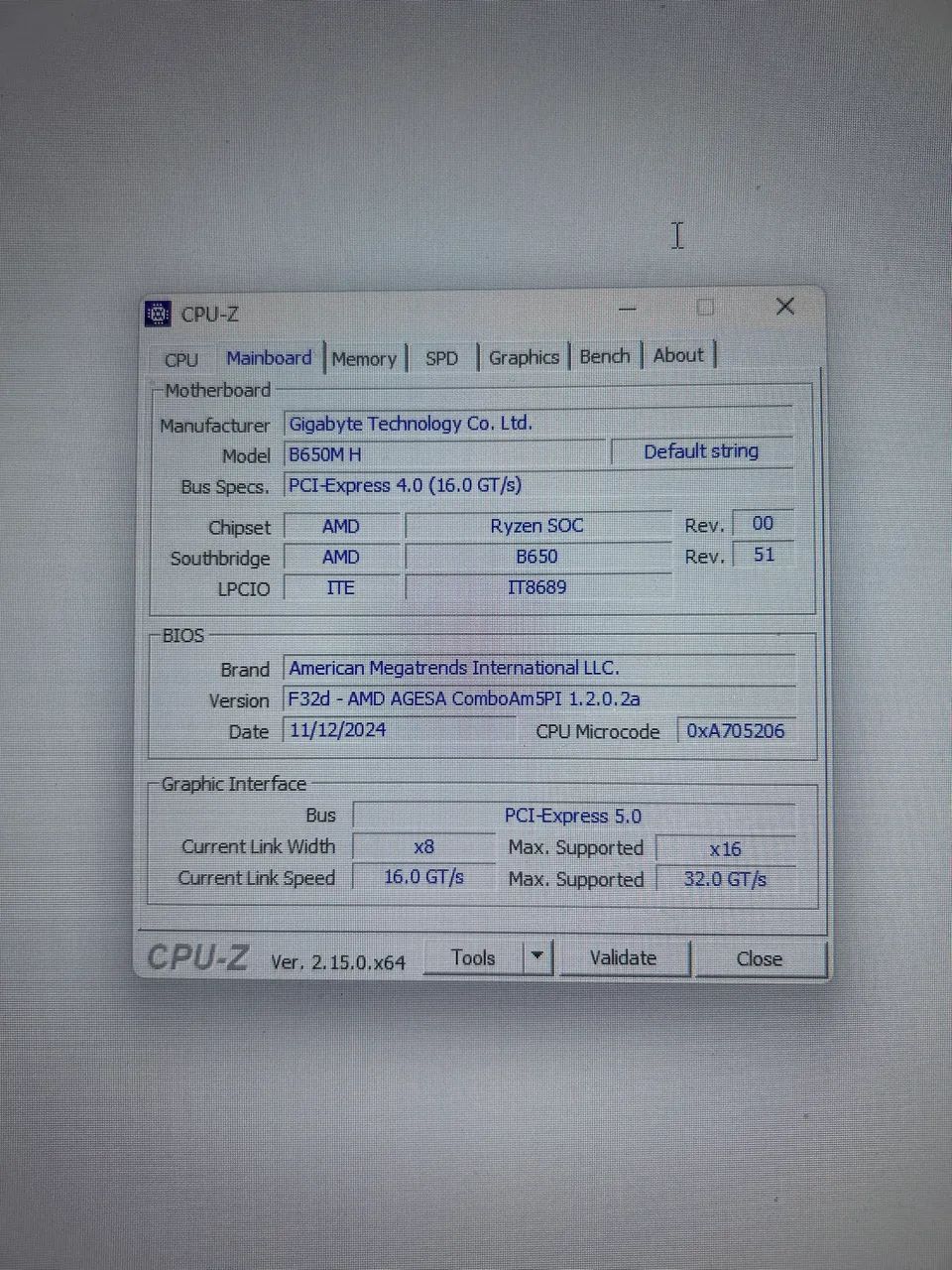Click the BIOS version F32d field
The width and height of the screenshot is (952, 1270).
(x=539, y=698)
